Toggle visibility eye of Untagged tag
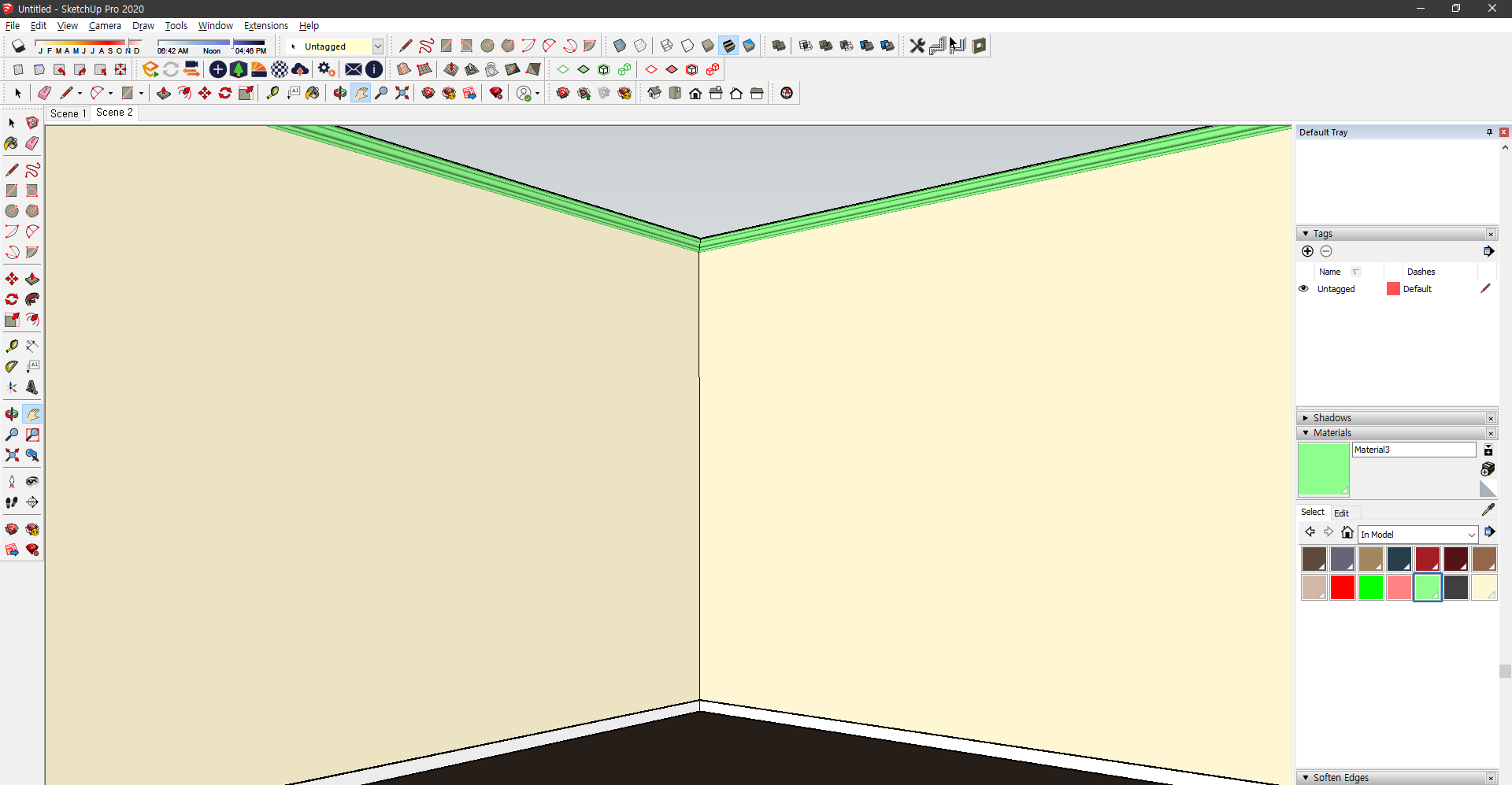Viewport: 1512px width, 785px height. click(1303, 289)
